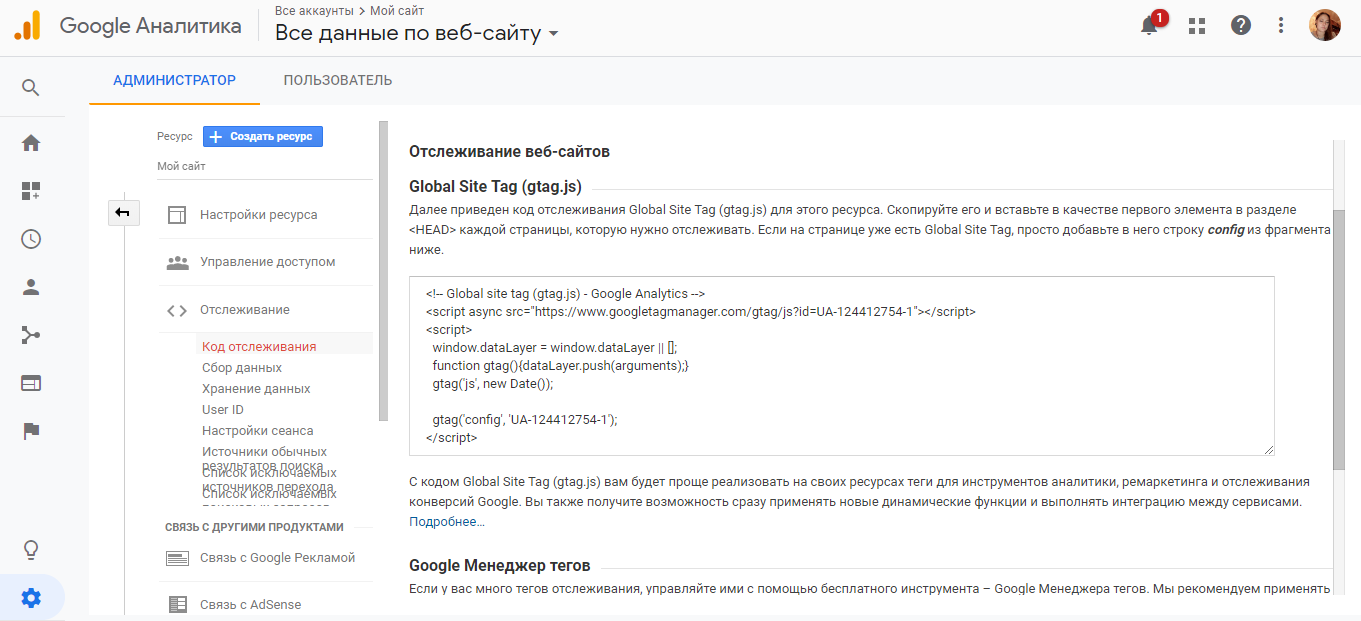The height and width of the screenshot is (621, 1361).
Task: Open 'Настройки ресурса' menu item
Action: point(259,215)
